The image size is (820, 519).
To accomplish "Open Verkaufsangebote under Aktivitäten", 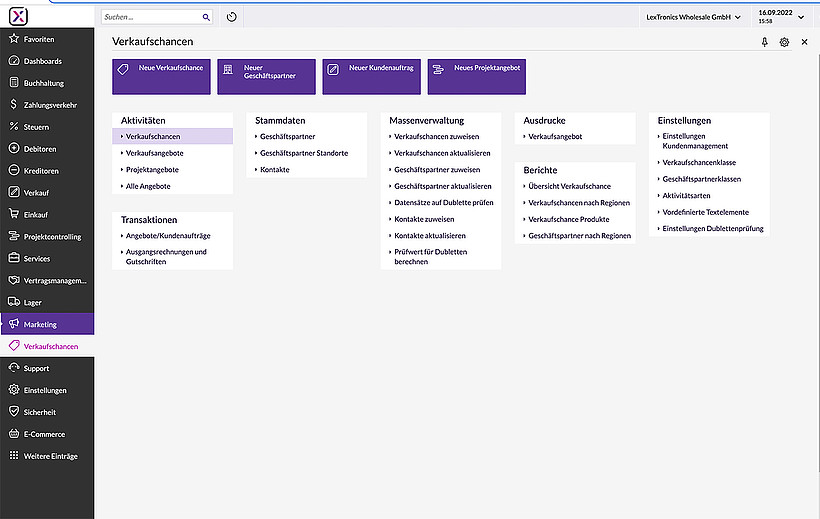I will [x=154, y=153].
